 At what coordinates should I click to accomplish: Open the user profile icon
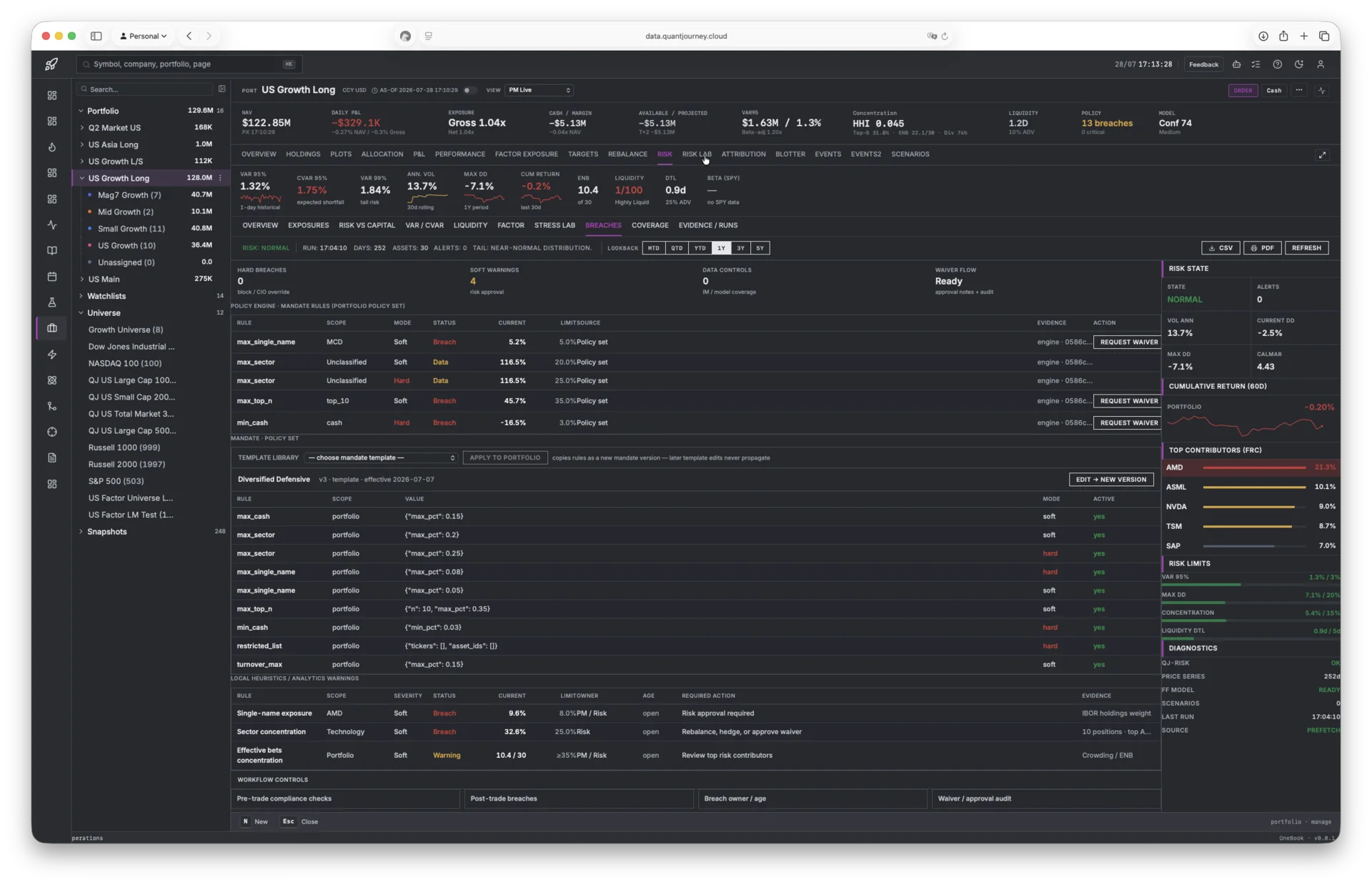click(x=1321, y=64)
